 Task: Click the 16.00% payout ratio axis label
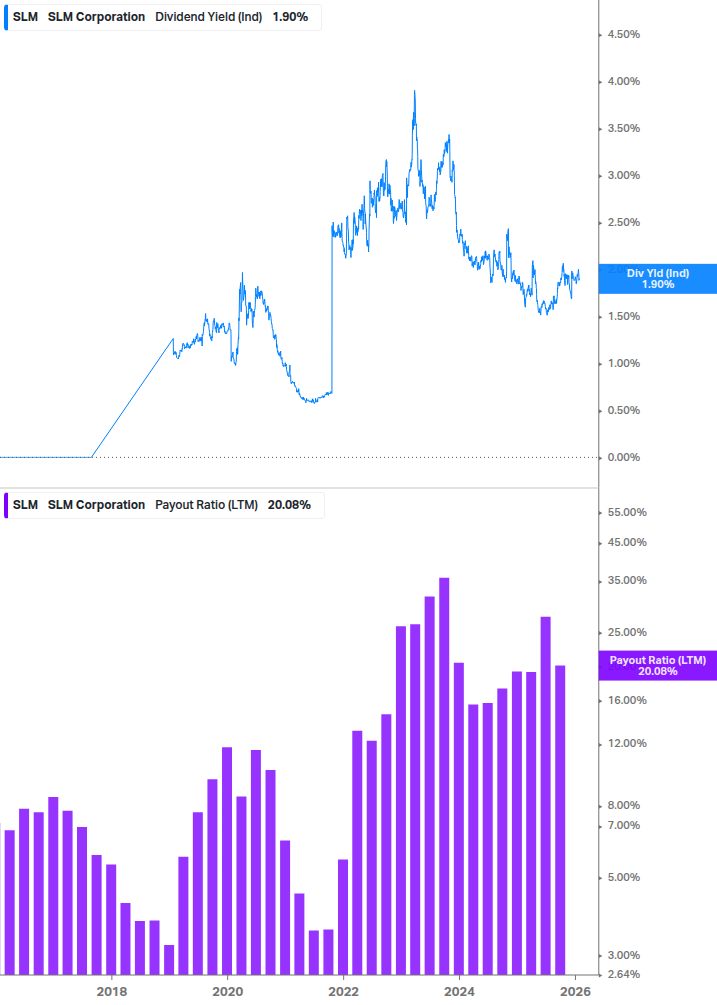click(627, 701)
